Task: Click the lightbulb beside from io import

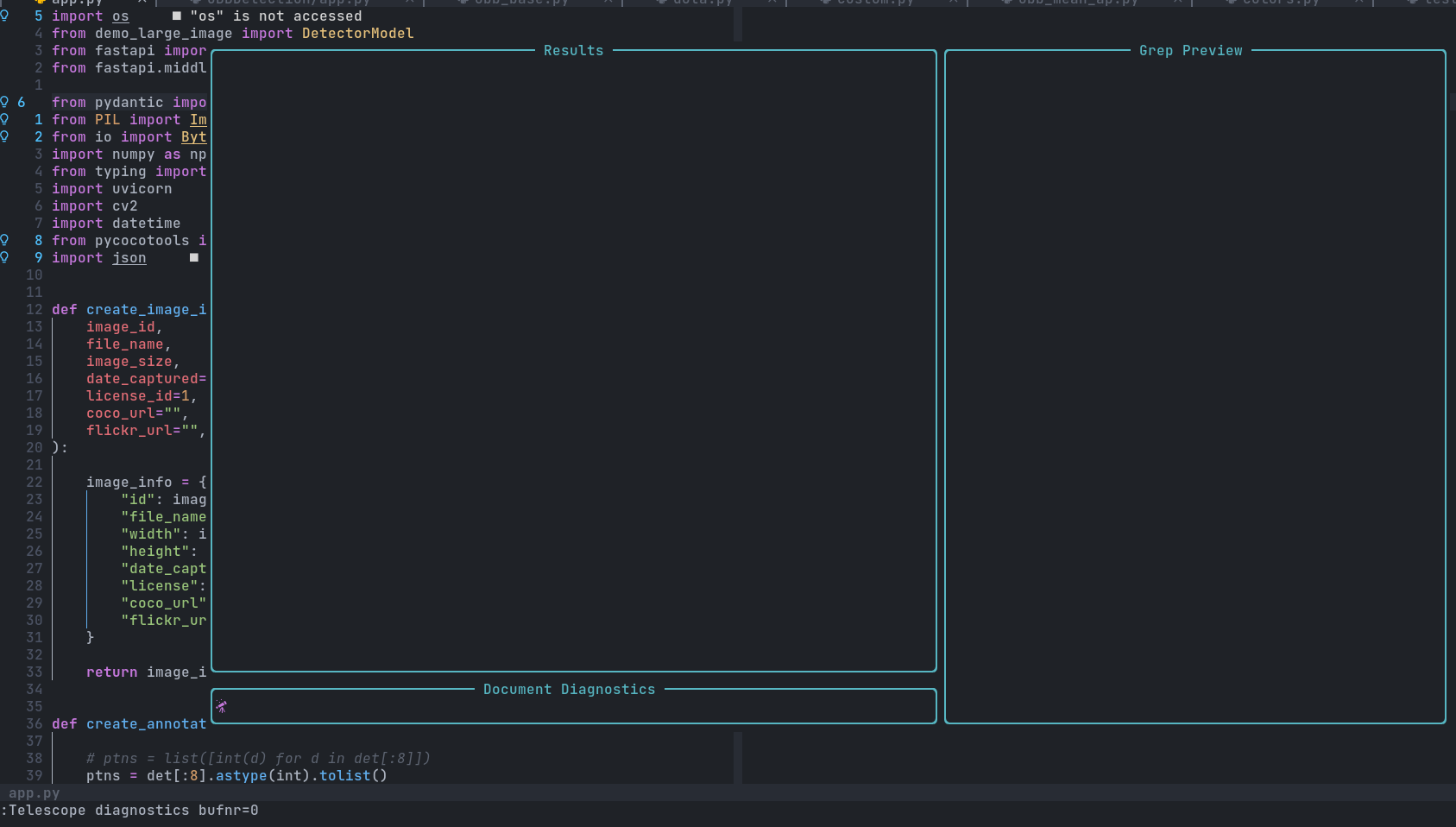Action: (x=4, y=136)
